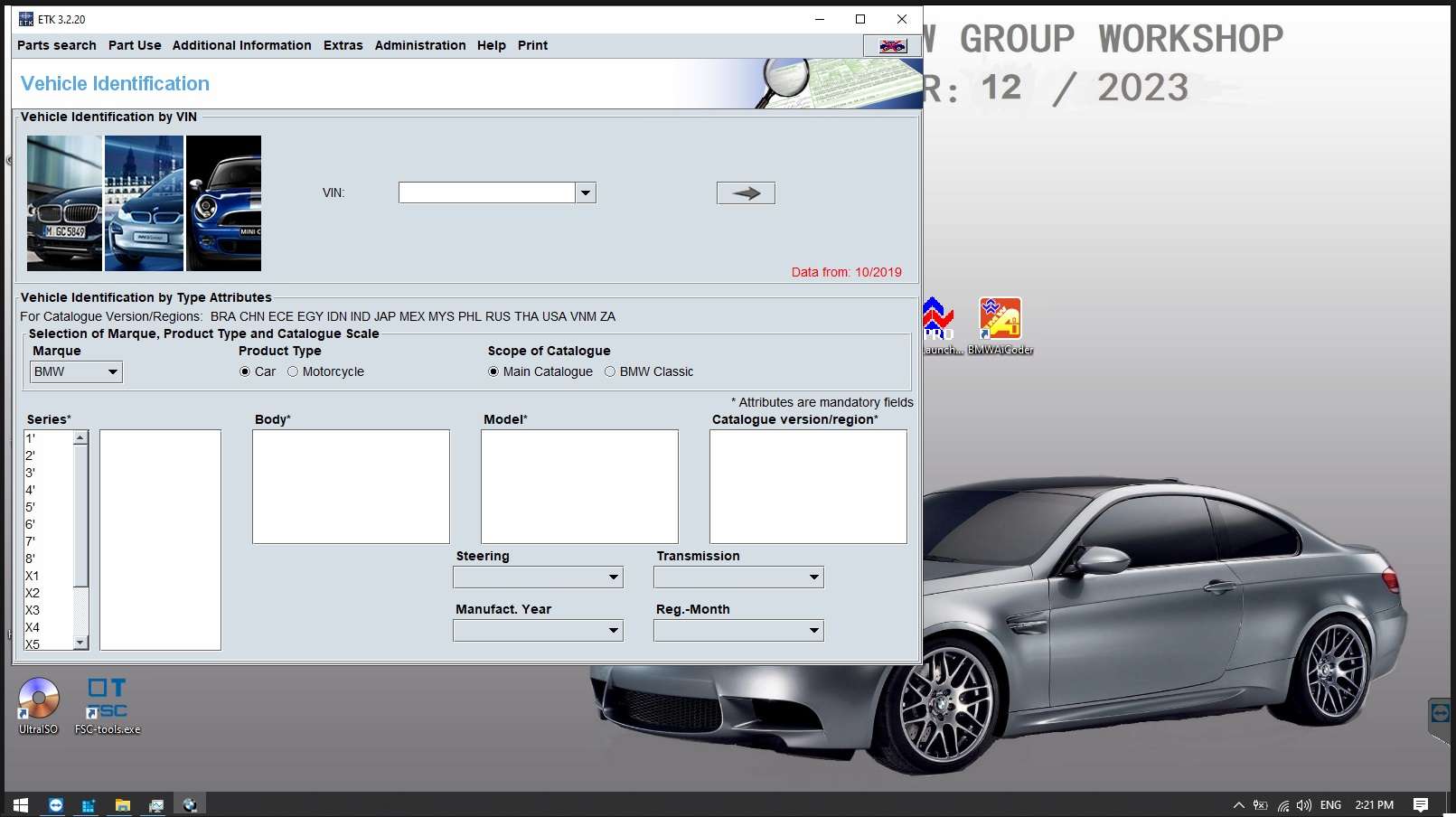This screenshot has height=817, width=1456.
Task: Click the Windows Start button
Action: [x=21, y=804]
